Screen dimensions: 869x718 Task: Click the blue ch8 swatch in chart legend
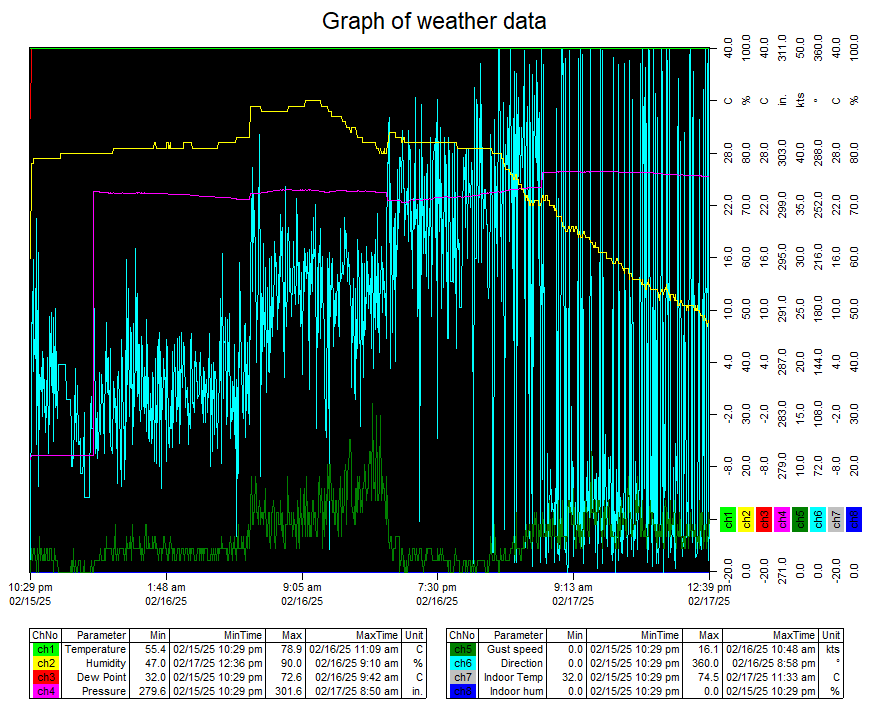pos(853,519)
